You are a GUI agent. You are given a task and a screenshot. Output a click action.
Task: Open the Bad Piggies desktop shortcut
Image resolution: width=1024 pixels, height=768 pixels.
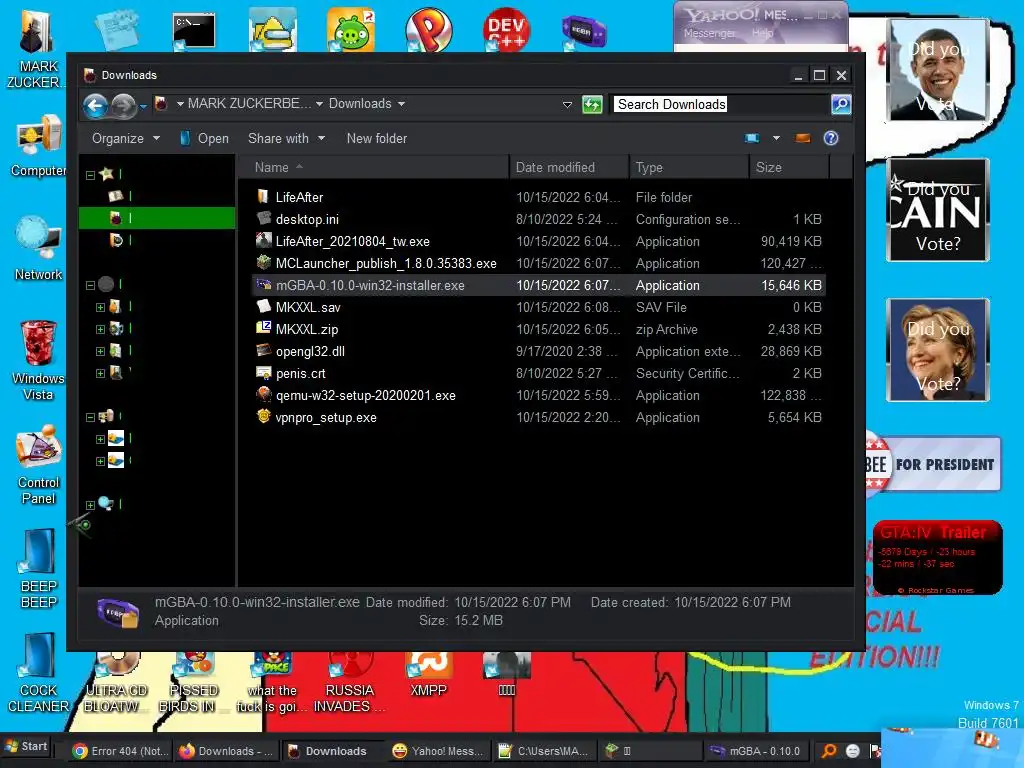pos(351,29)
